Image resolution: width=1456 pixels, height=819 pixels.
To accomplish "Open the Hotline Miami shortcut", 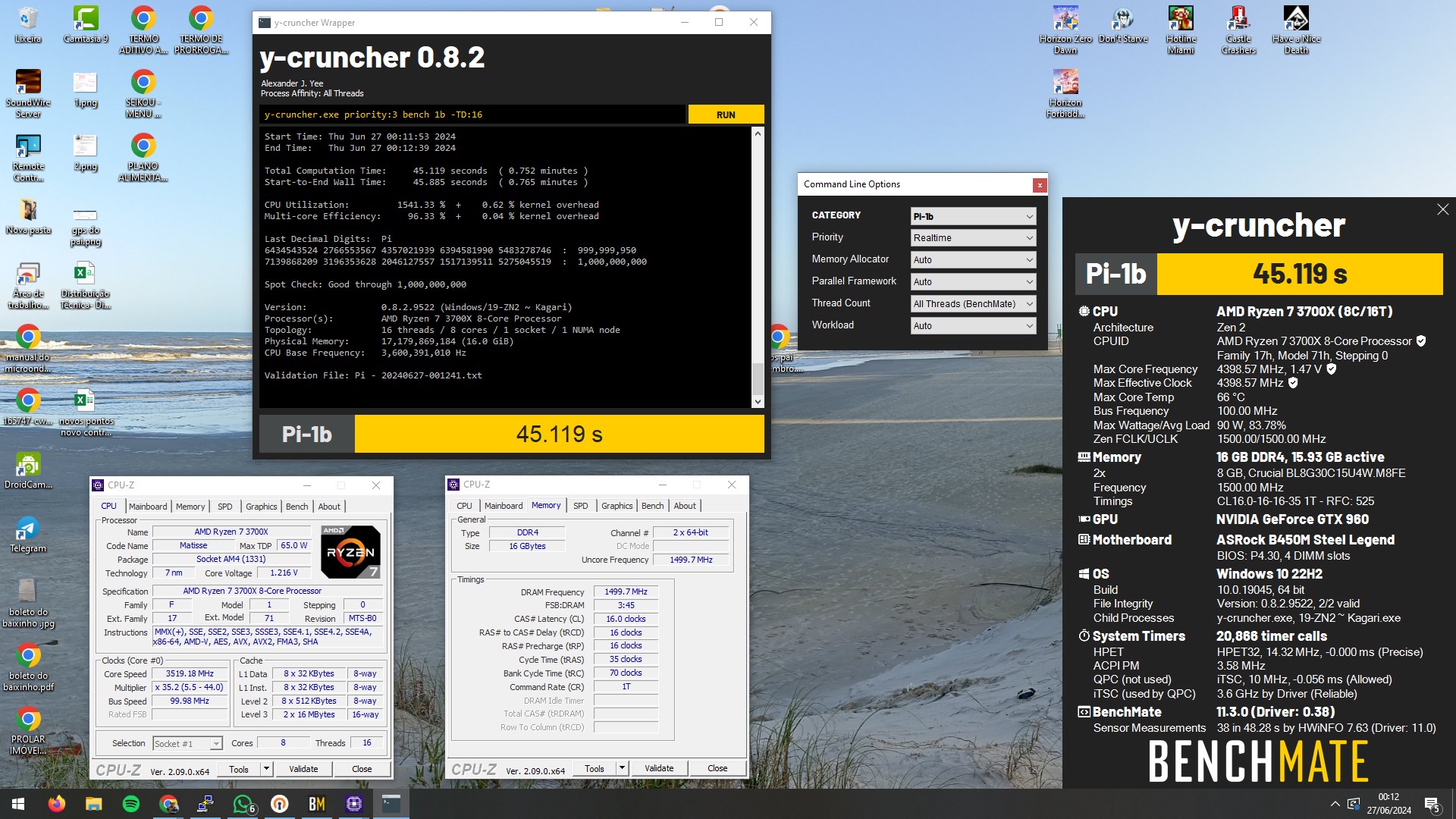I will click(x=1181, y=30).
